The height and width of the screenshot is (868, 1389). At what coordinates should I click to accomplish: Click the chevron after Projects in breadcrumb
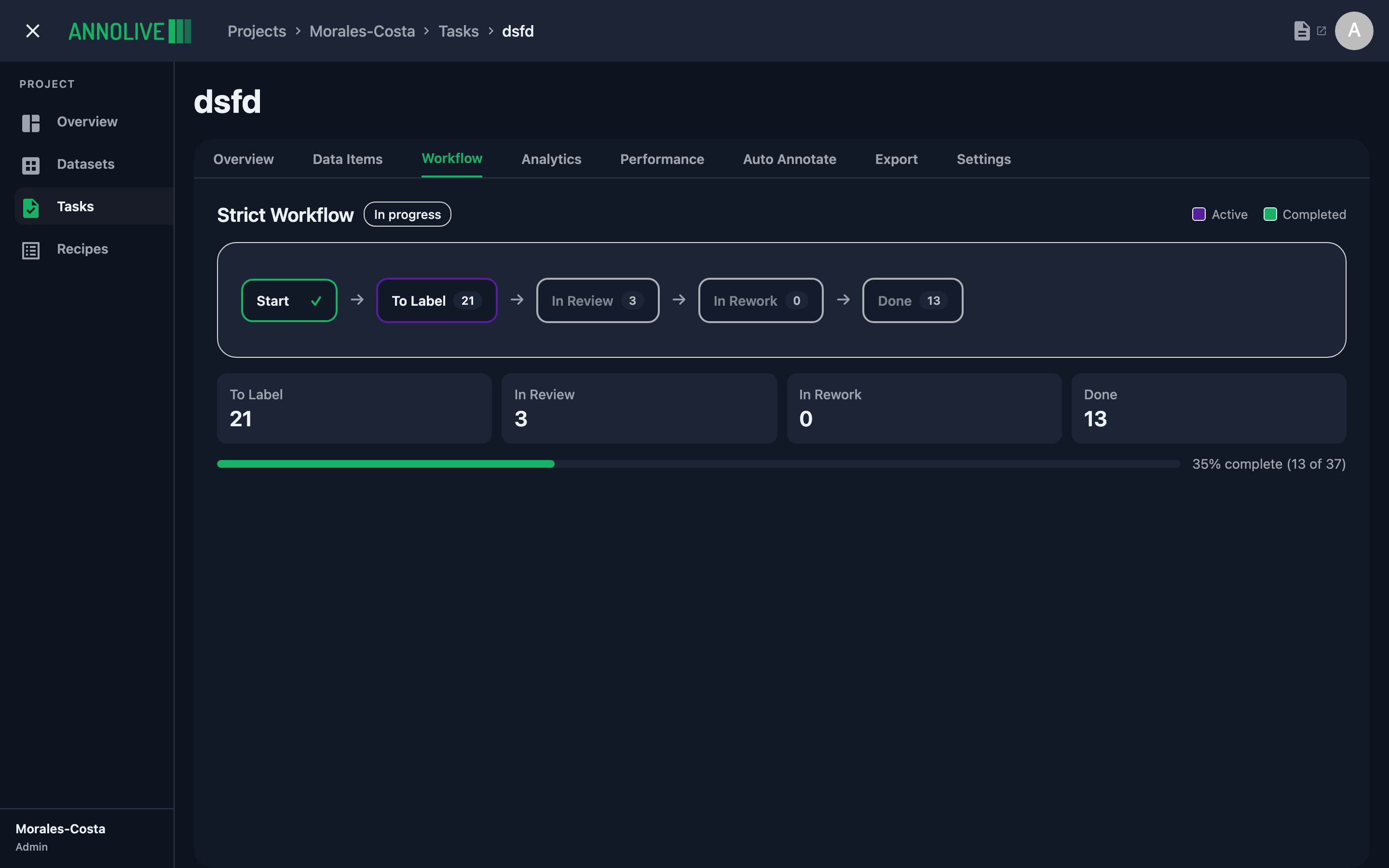click(298, 31)
